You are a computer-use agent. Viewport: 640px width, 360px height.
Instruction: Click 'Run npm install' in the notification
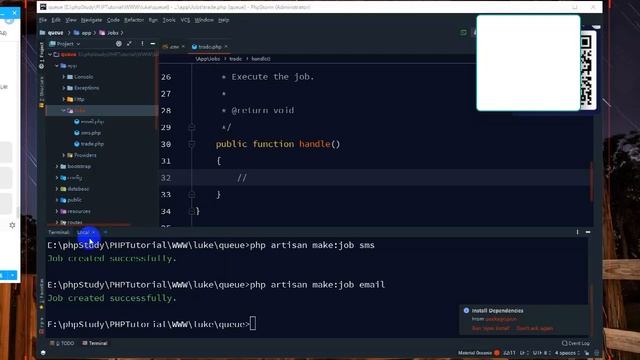pyautogui.click(x=491, y=328)
